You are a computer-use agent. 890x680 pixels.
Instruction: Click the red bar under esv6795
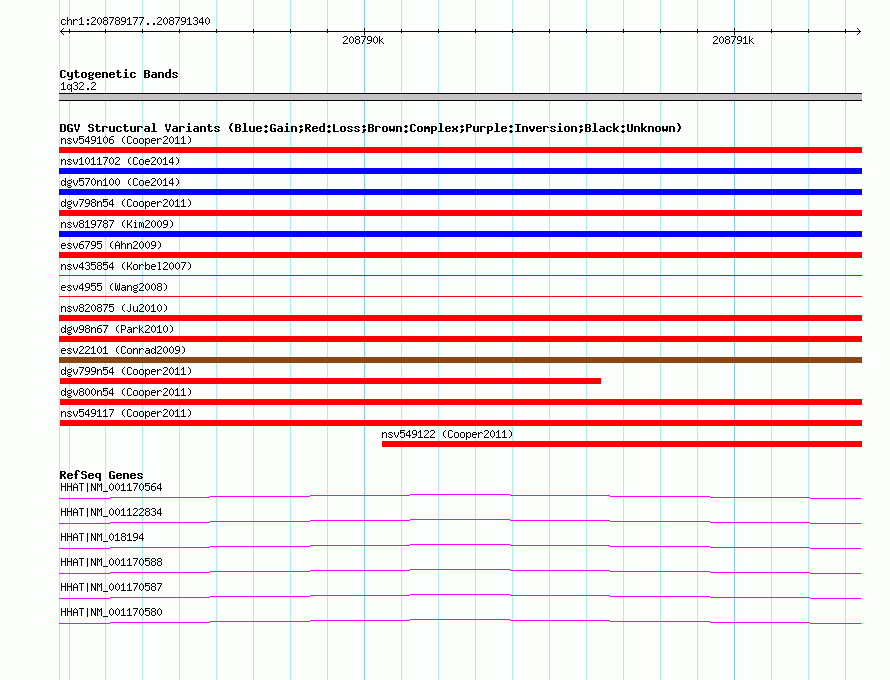[x=460, y=255]
